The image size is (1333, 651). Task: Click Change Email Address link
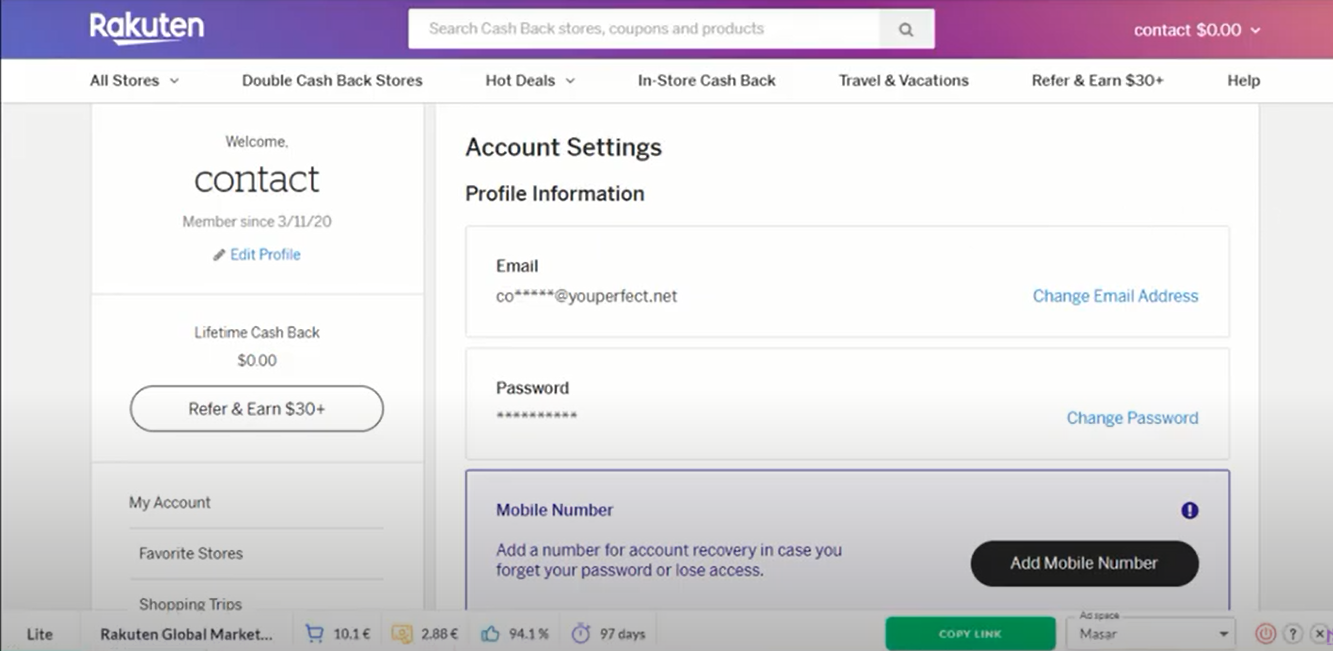1115,296
